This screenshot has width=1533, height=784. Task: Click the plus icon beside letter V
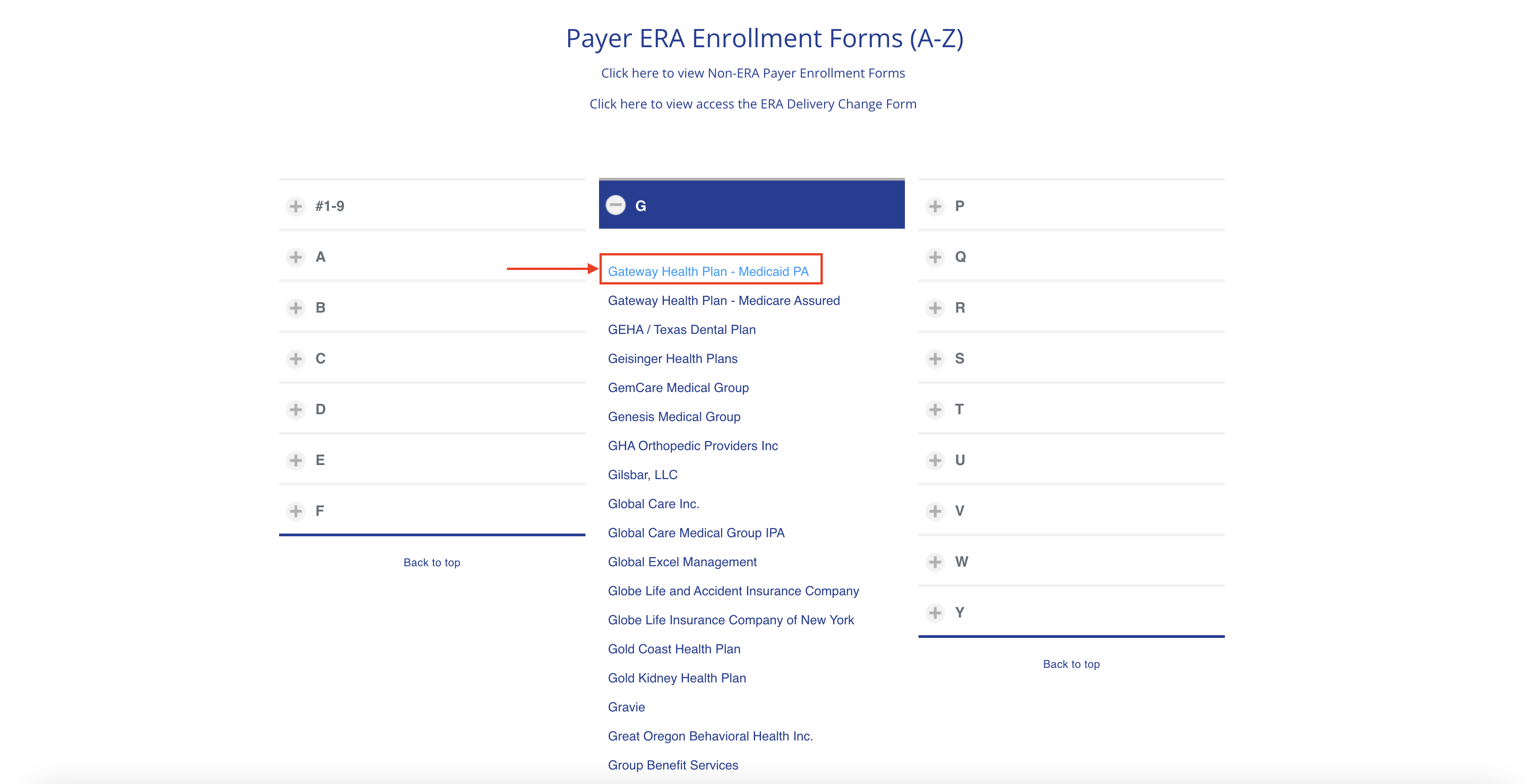(x=935, y=511)
